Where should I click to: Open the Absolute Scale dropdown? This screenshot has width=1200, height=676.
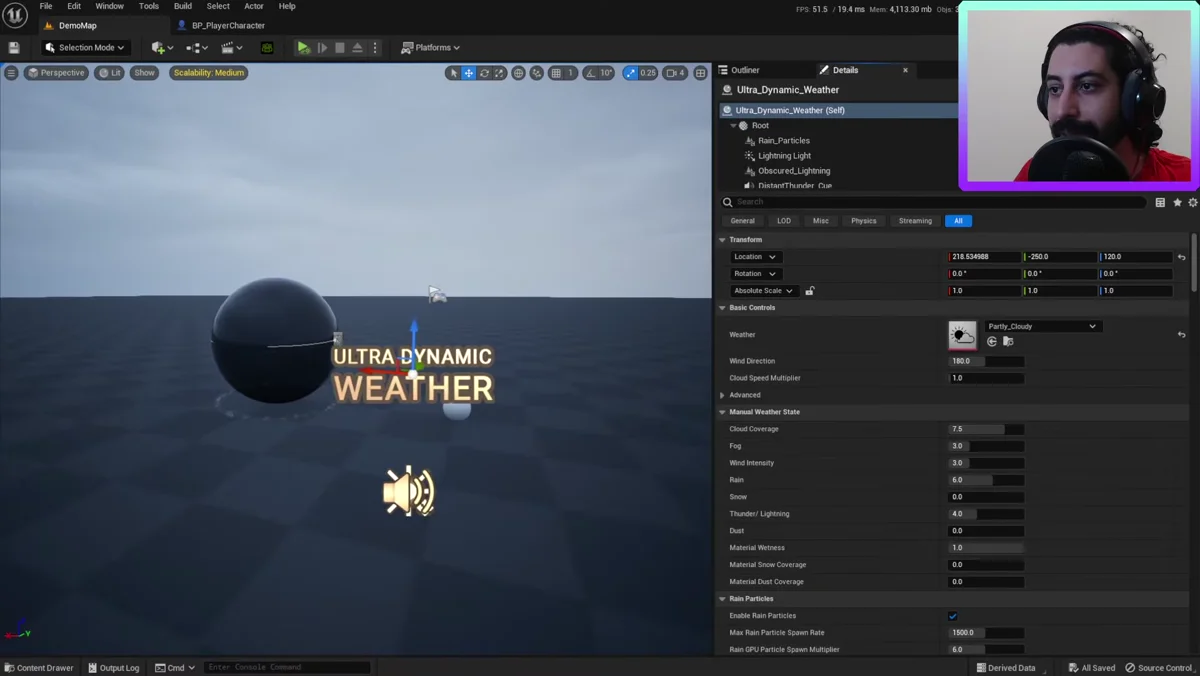point(764,291)
